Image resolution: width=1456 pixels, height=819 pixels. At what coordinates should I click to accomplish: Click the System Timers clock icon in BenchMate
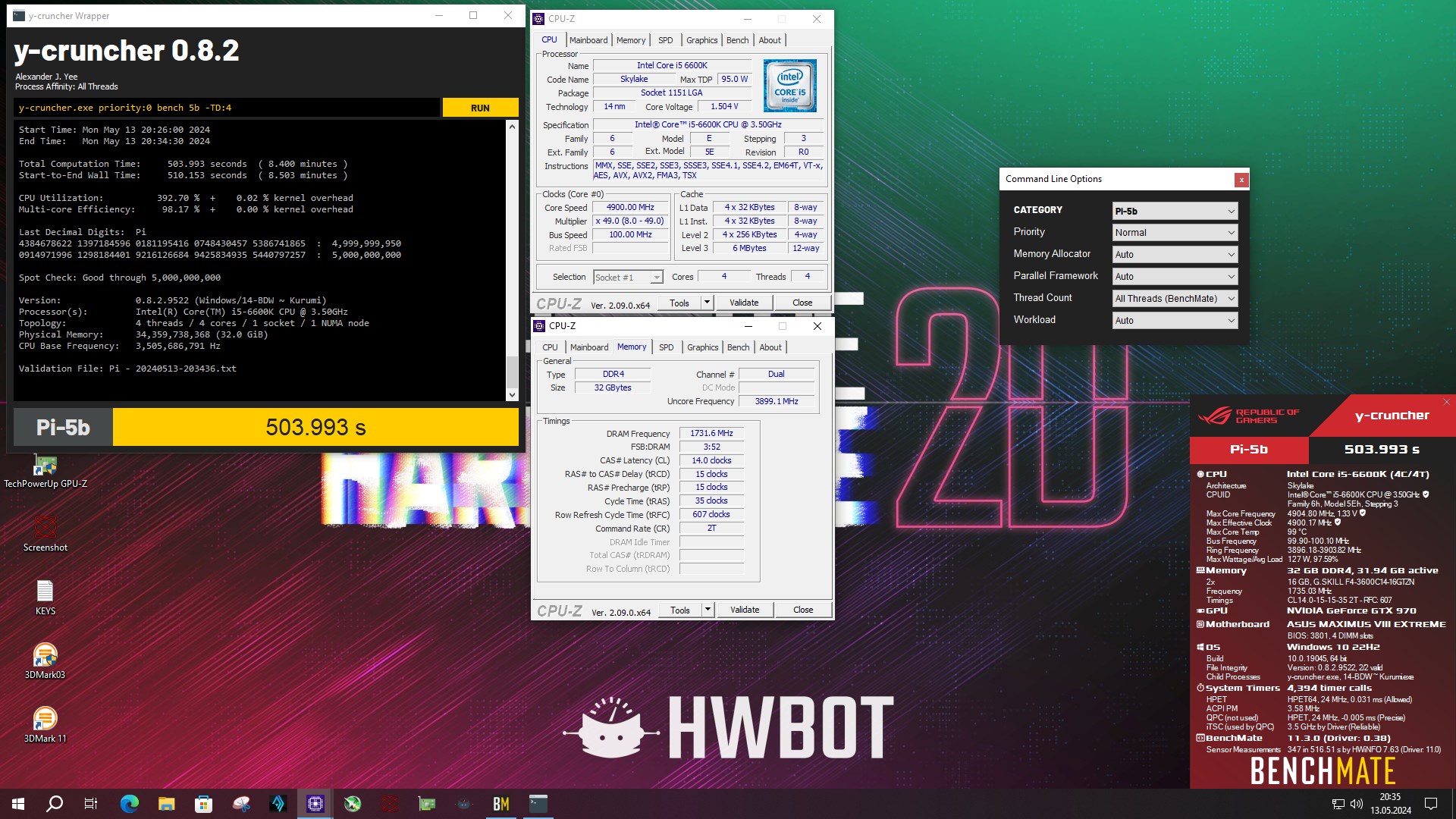[1200, 688]
